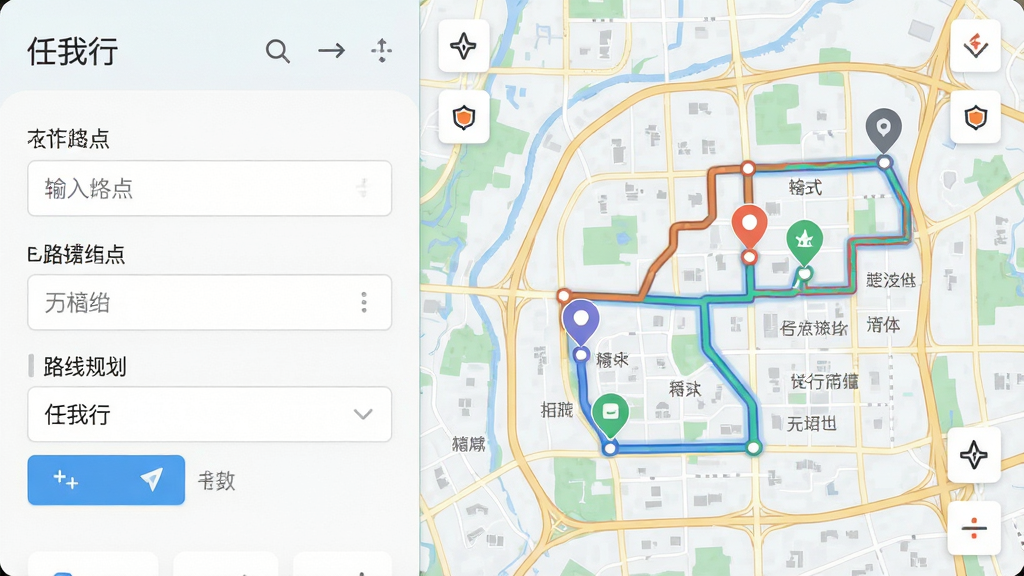Click the route dot beneath the green square pin
The width and height of the screenshot is (1024, 576).
point(609,449)
